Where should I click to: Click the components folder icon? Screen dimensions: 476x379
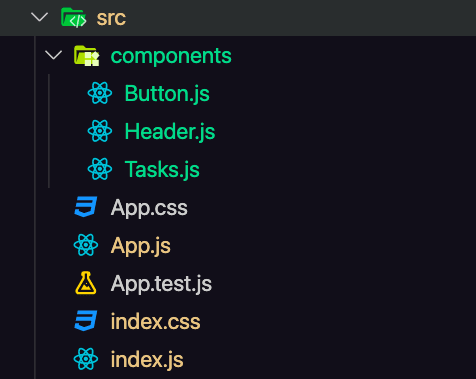pyautogui.click(x=87, y=56)
